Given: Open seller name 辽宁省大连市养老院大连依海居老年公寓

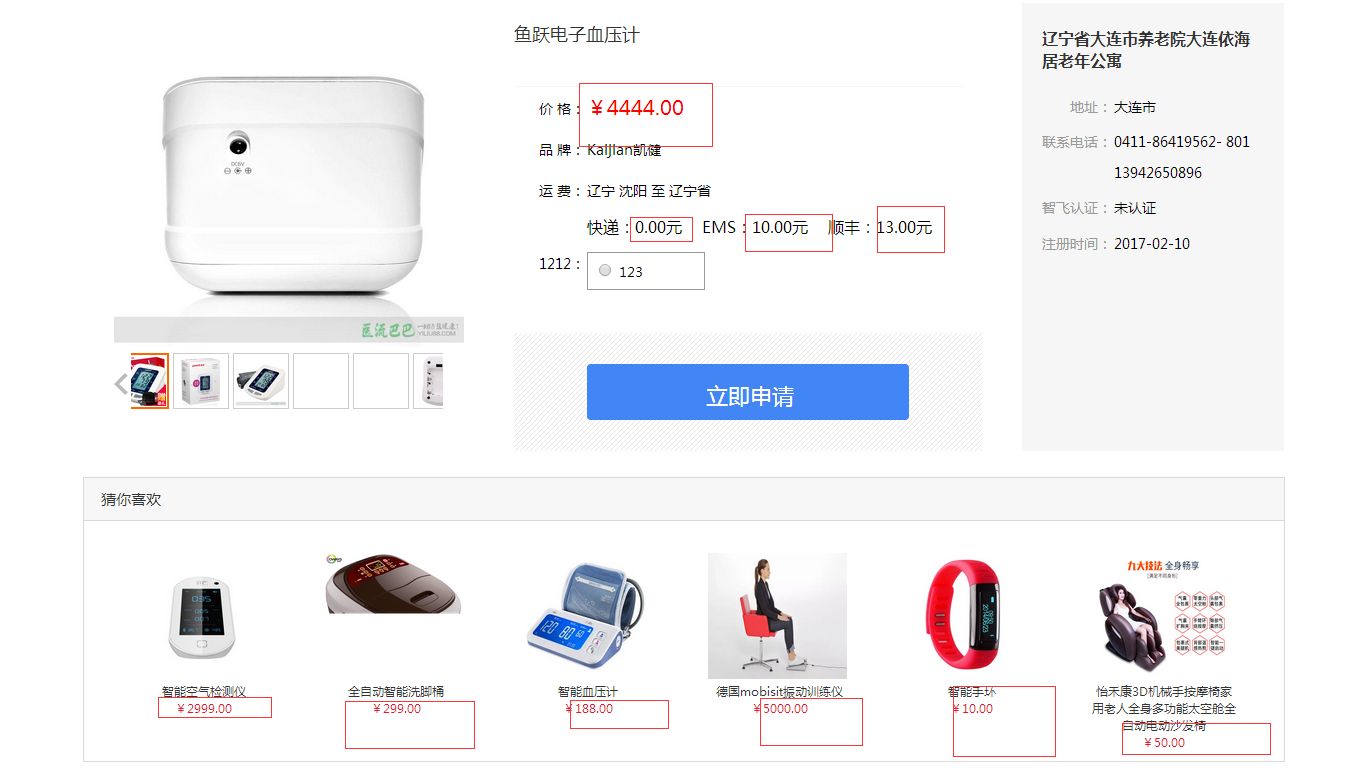Looking at the screenshot, I should [x=1145, y=50].
